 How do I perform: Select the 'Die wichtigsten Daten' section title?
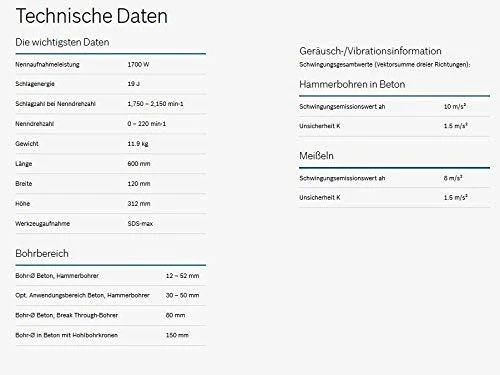[x=62, y=42]
